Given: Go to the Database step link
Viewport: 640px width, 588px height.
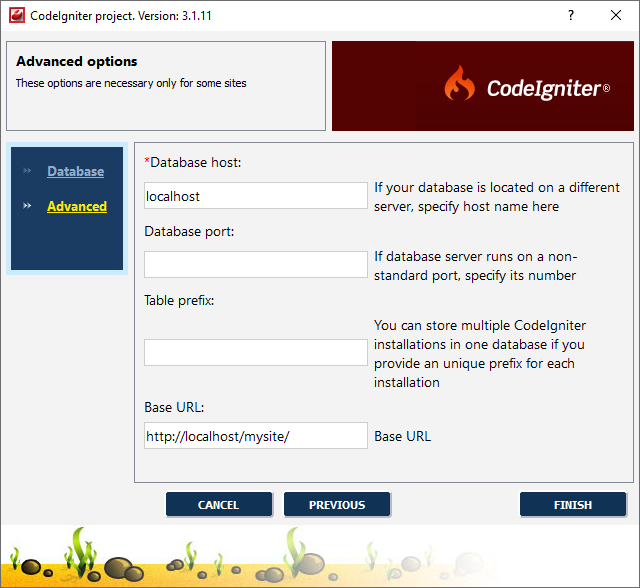Looking at the screenshot, I should [x=76, y=171].
